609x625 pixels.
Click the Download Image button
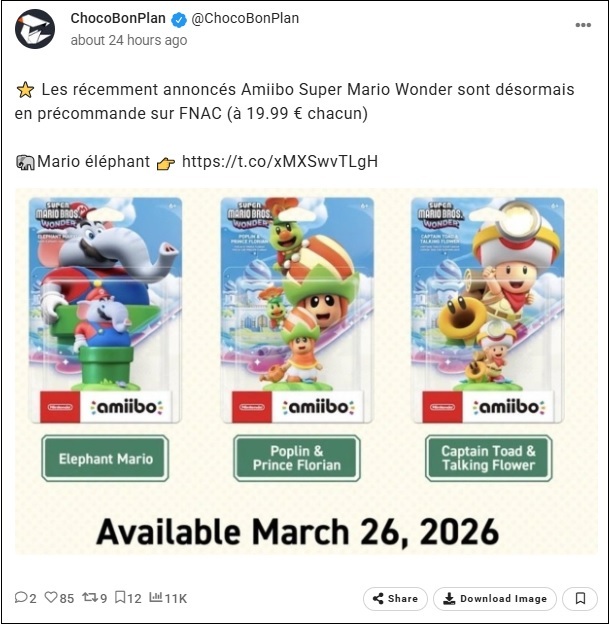tap(495, 599)
